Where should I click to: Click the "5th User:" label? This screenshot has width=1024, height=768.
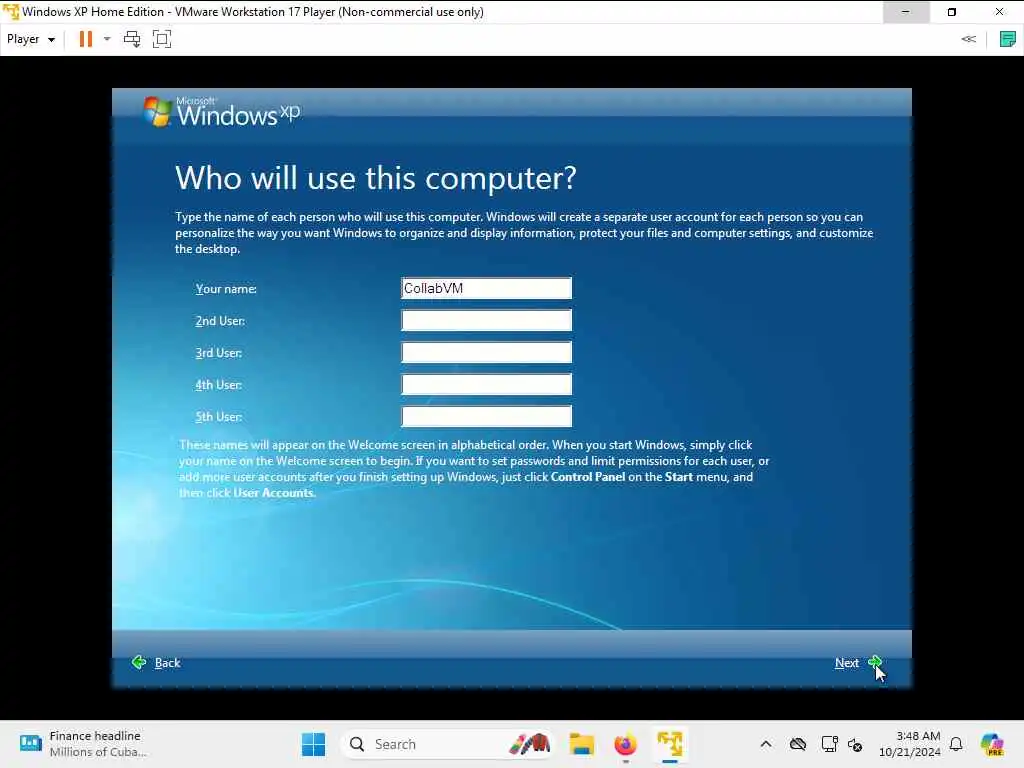(x=219, y=417)
